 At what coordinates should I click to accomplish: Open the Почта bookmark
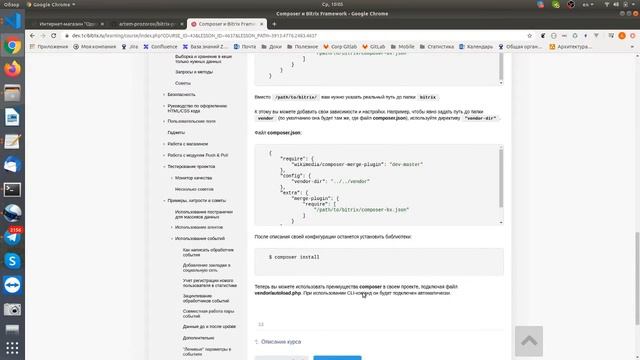point(245,47)
